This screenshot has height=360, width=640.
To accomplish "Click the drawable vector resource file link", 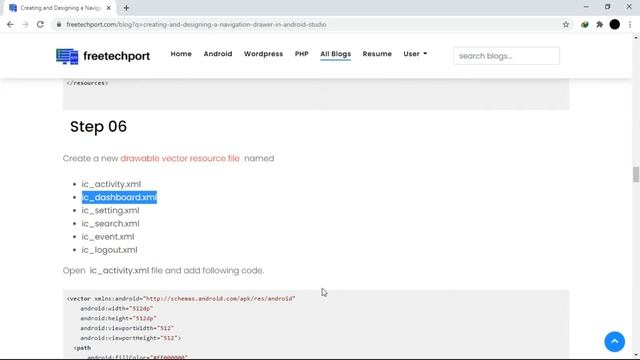I will coord(180,158).
